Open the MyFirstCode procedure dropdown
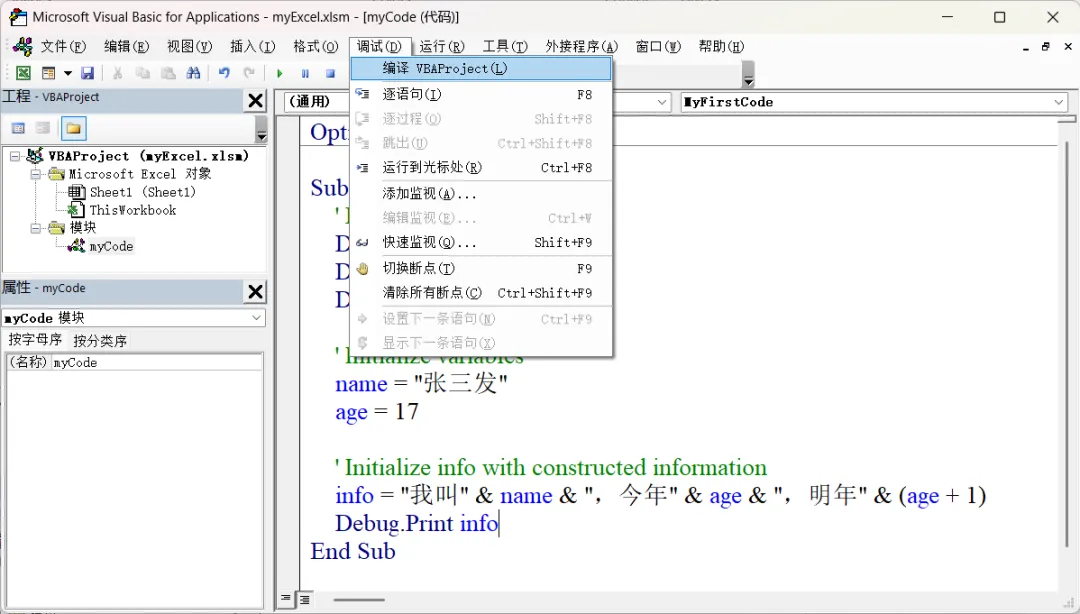 point(1059,102)
